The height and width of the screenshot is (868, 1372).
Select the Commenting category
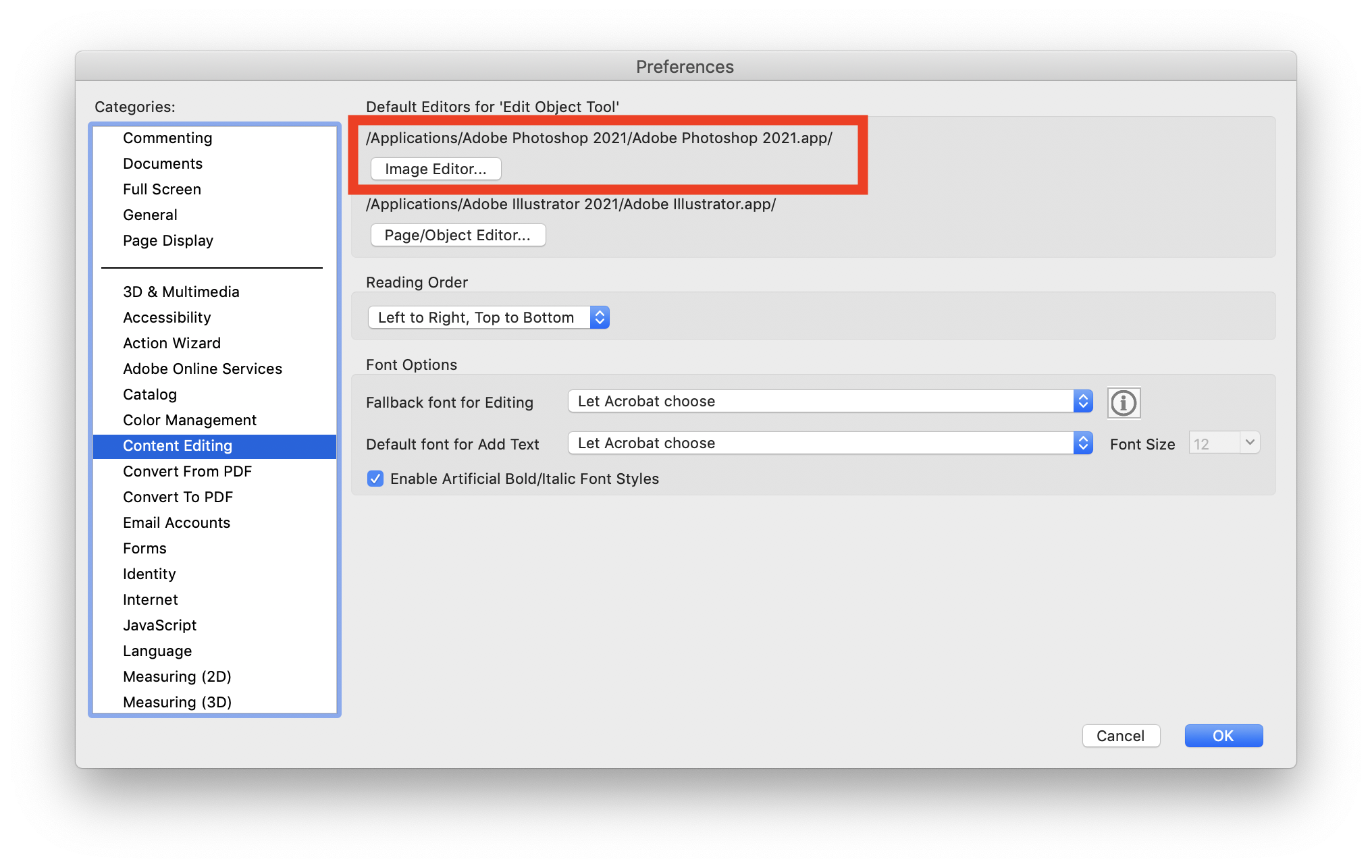click(x=167, y=138)
